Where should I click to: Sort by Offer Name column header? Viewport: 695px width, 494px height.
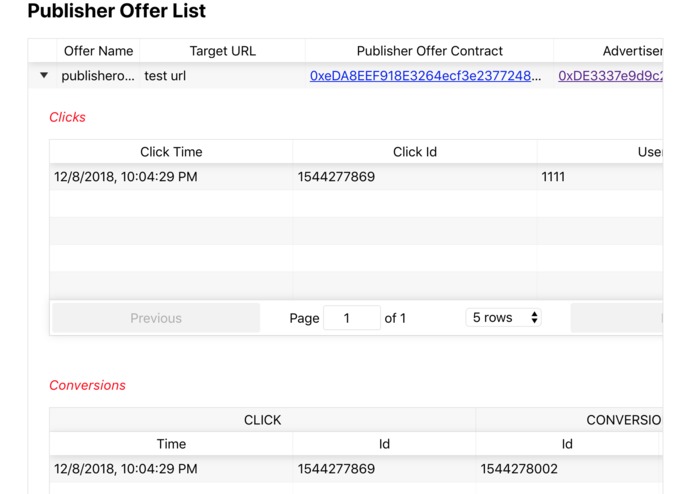pyautogui.click(x=98, y=51)
